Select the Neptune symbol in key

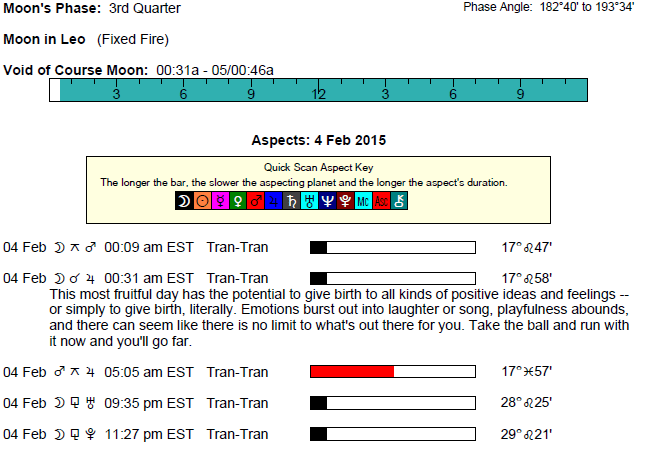click(328, 201)
